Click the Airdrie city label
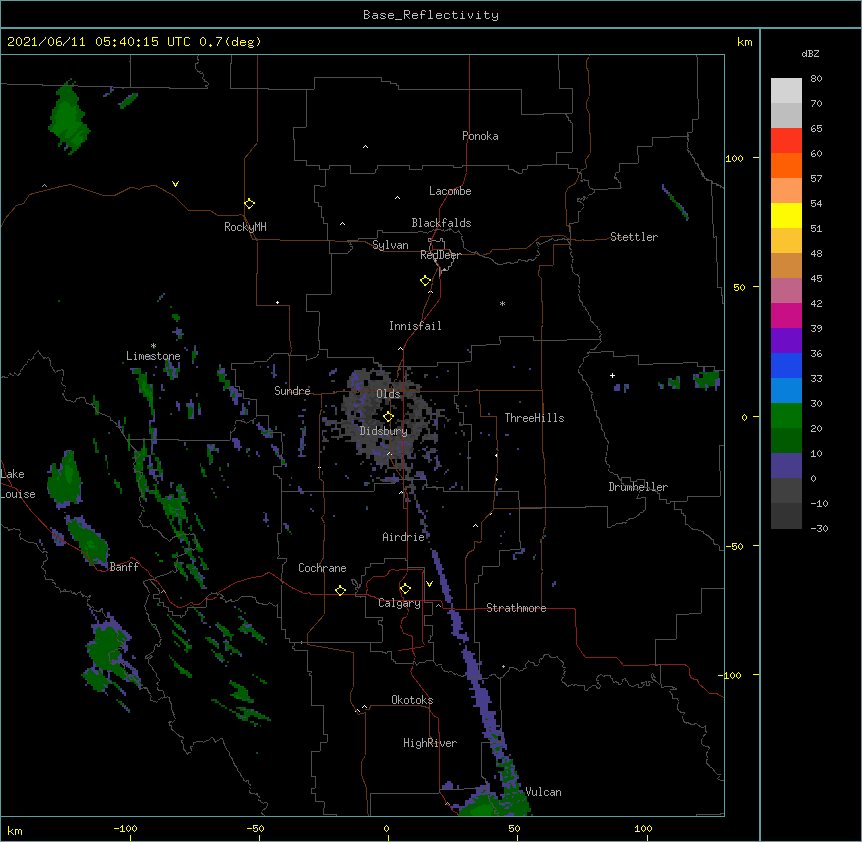The height and width of the screenshot is (842, 862). (x=404, y=537)
